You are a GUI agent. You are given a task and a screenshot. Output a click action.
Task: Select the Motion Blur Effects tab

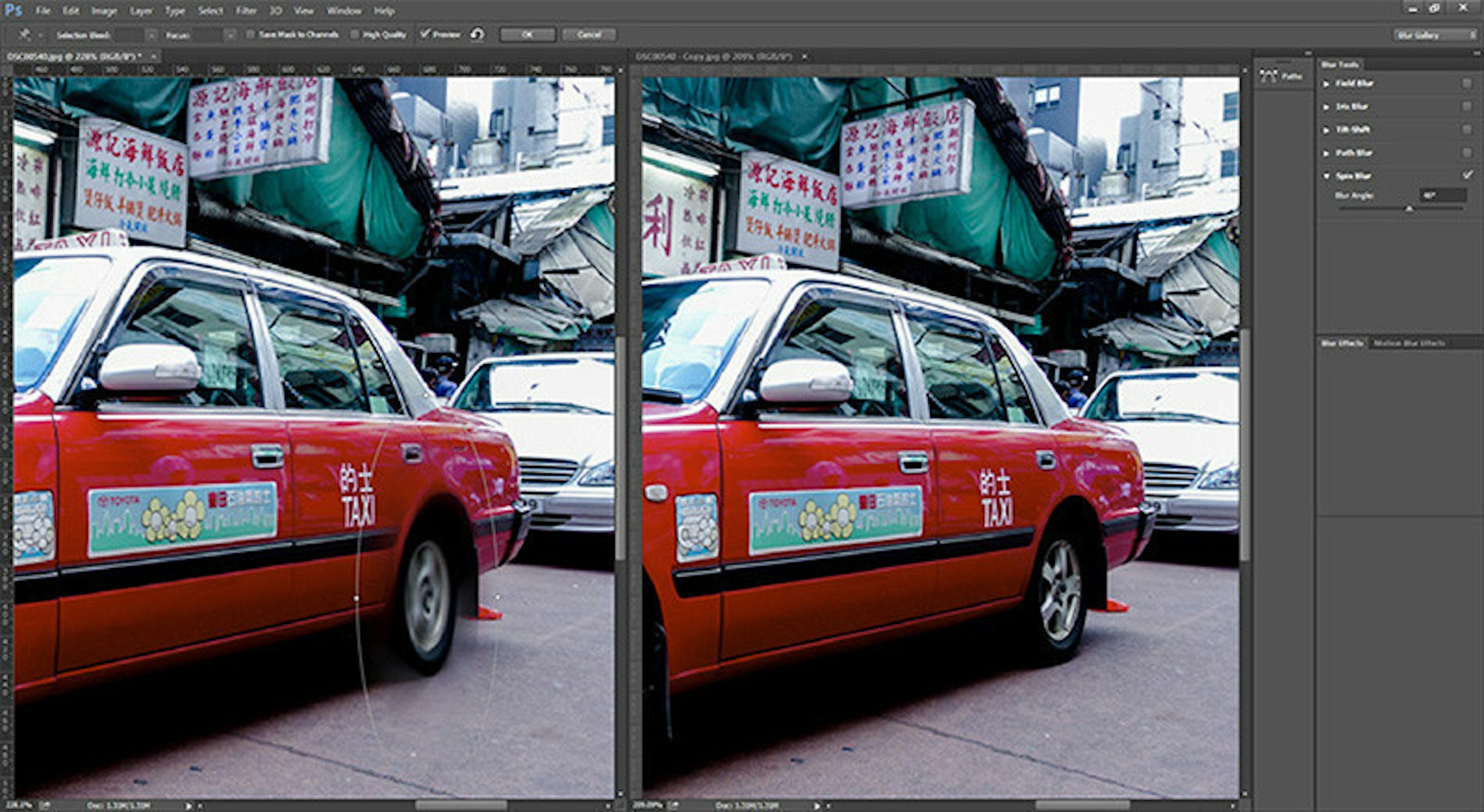(1409, 343)
